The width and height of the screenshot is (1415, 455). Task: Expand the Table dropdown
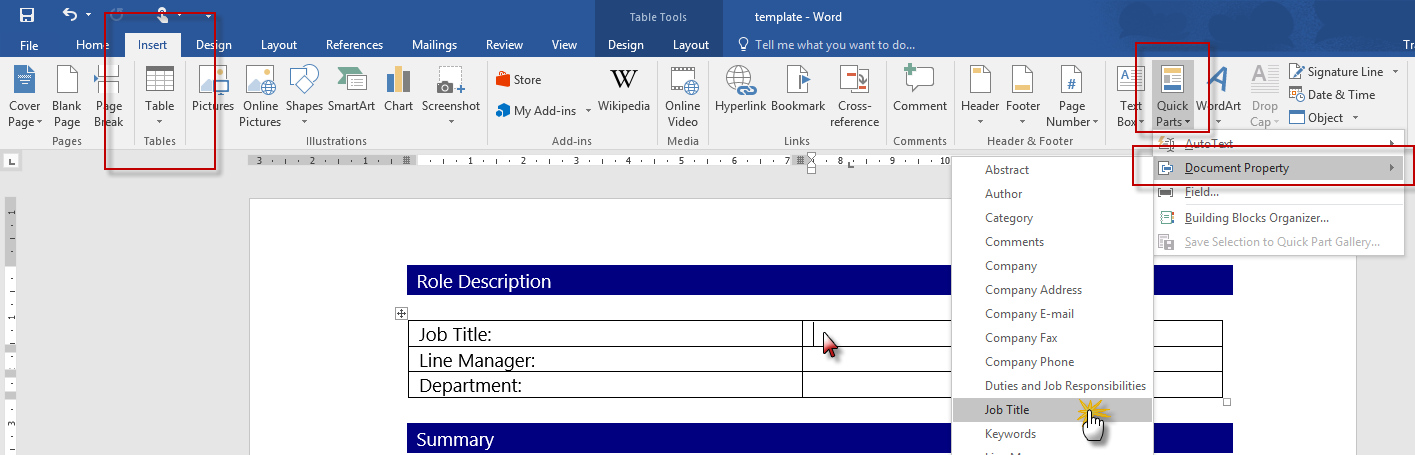coord(160,96)
